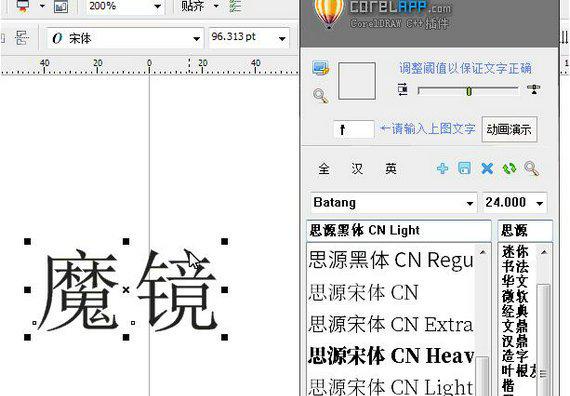Viewport: 570px width, 396px height.
Task: Select the 全 filter tab
Action: [x=324, y=168]
